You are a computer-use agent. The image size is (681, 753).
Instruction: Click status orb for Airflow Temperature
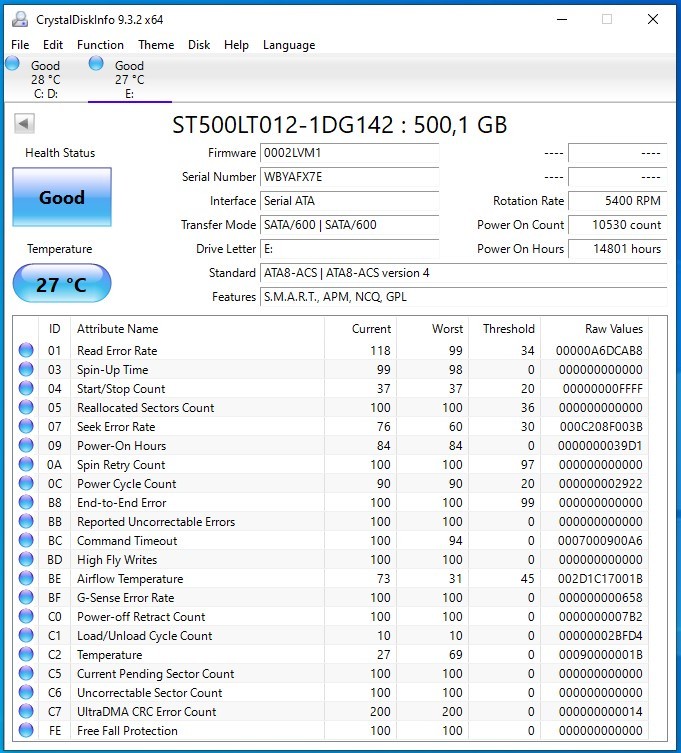(x=26, y=578)
